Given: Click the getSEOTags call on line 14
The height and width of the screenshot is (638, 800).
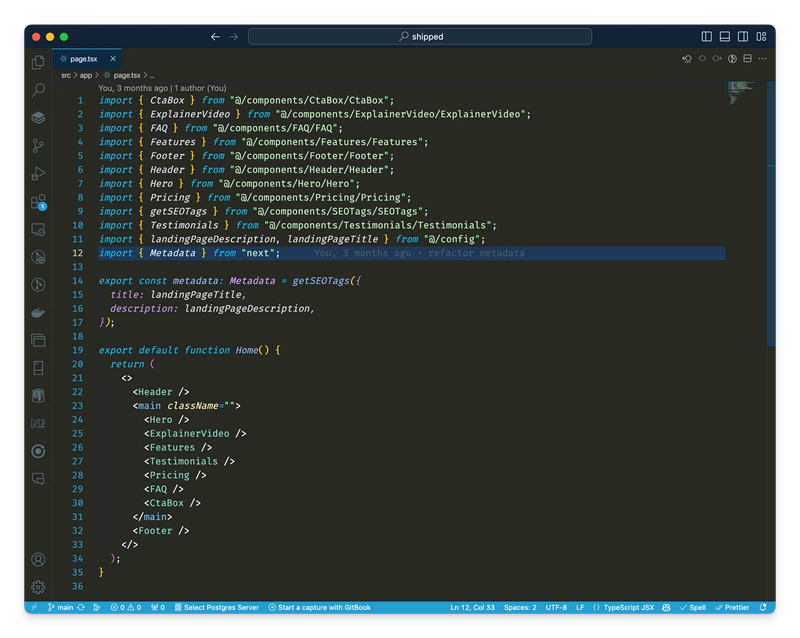Looking at the screenshot, I should (x=320, y=281).
